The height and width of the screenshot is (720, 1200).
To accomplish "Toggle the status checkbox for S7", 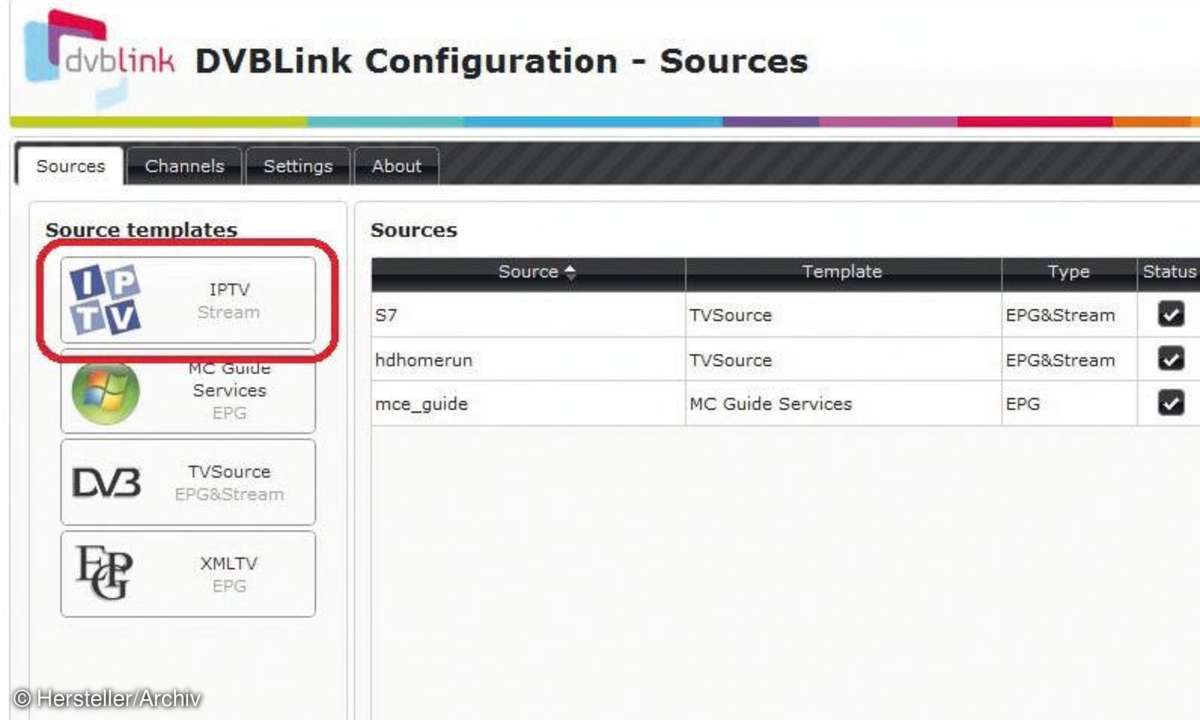I will click(x=1170, y=315).
